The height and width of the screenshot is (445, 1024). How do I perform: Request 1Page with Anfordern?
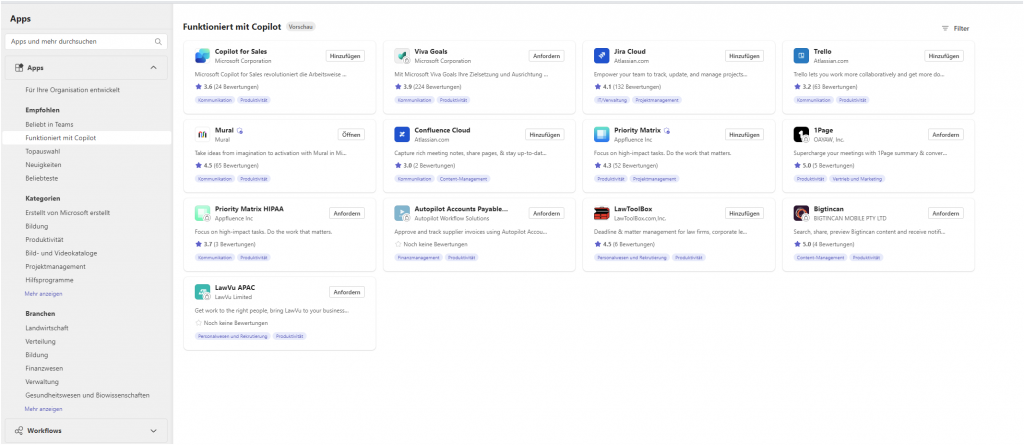coord(946,135)
